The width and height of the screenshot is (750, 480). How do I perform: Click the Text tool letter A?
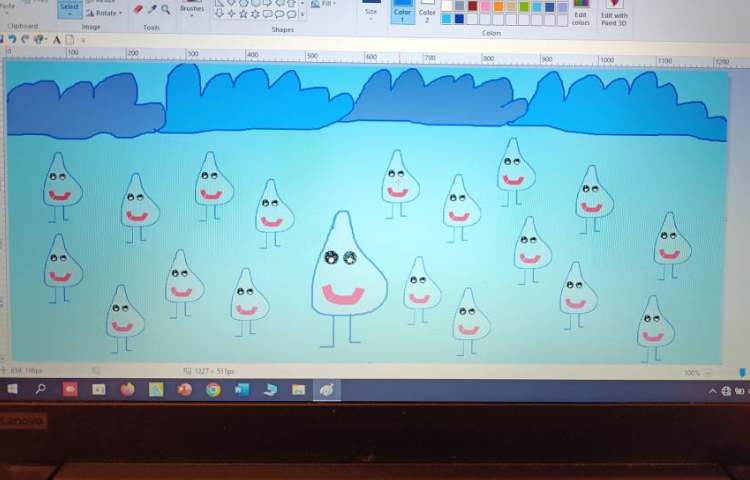point(56,40)
